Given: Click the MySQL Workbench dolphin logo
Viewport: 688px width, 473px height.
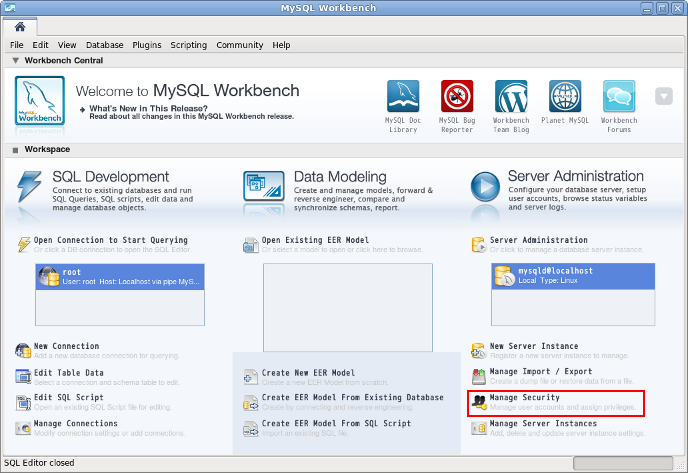Looking at the screenshot, I should [x=39, y=100].
